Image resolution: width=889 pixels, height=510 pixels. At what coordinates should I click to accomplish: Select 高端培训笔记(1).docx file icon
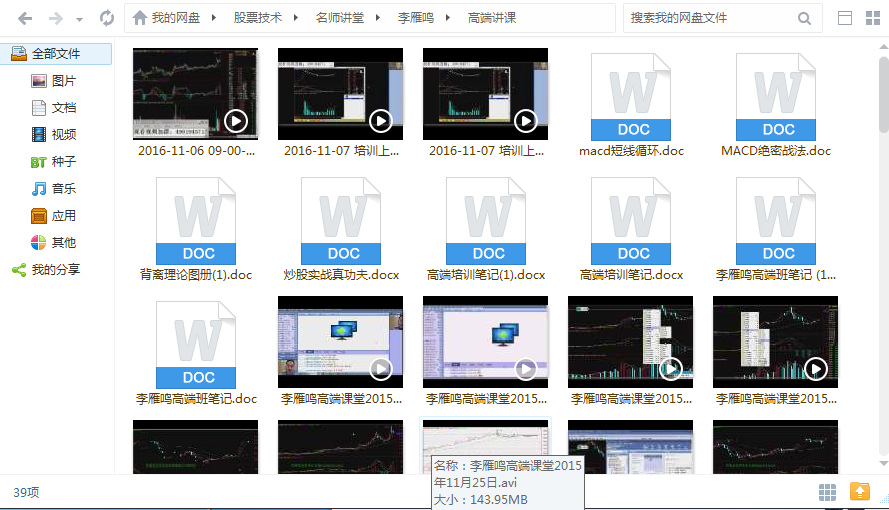click(x=486, y=221)
